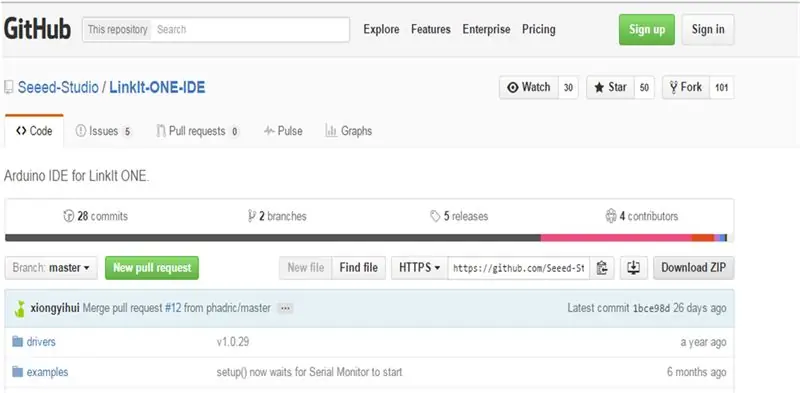Click the stargazers count 50
This screenshot has width=800, height=393.
[x=644, y=87]
